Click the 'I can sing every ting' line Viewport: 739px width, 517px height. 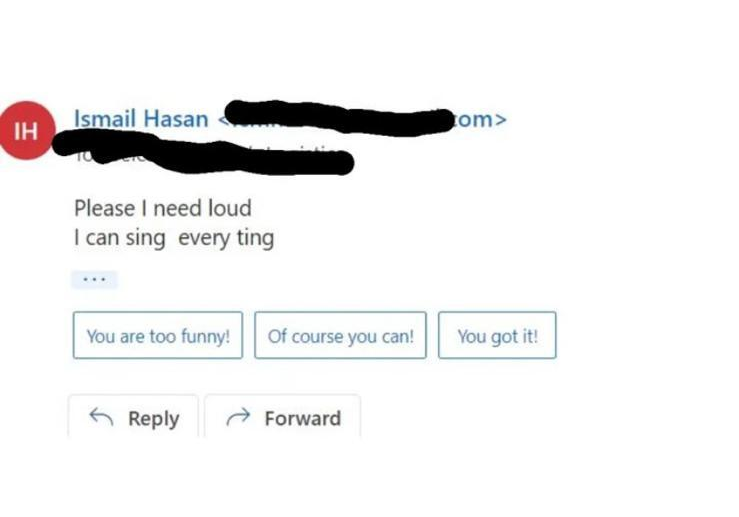tap(174, 238)
